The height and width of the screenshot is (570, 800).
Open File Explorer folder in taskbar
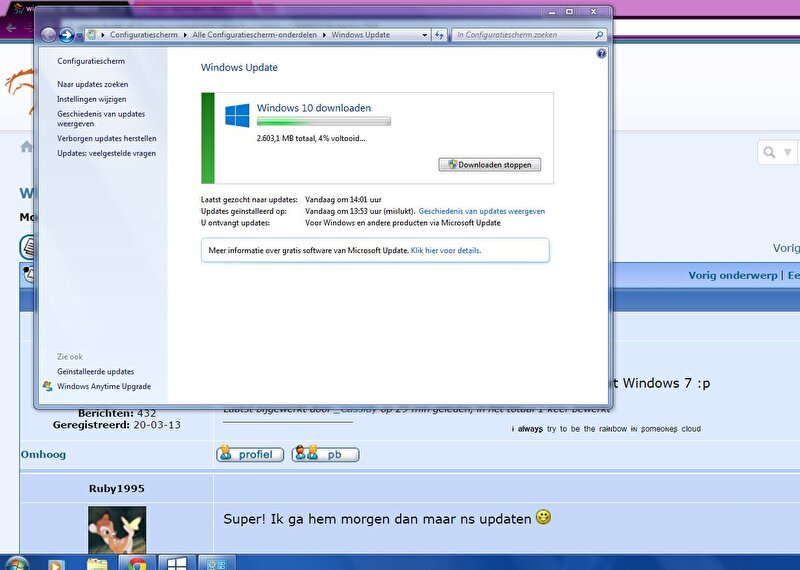(x=97, y=562)
